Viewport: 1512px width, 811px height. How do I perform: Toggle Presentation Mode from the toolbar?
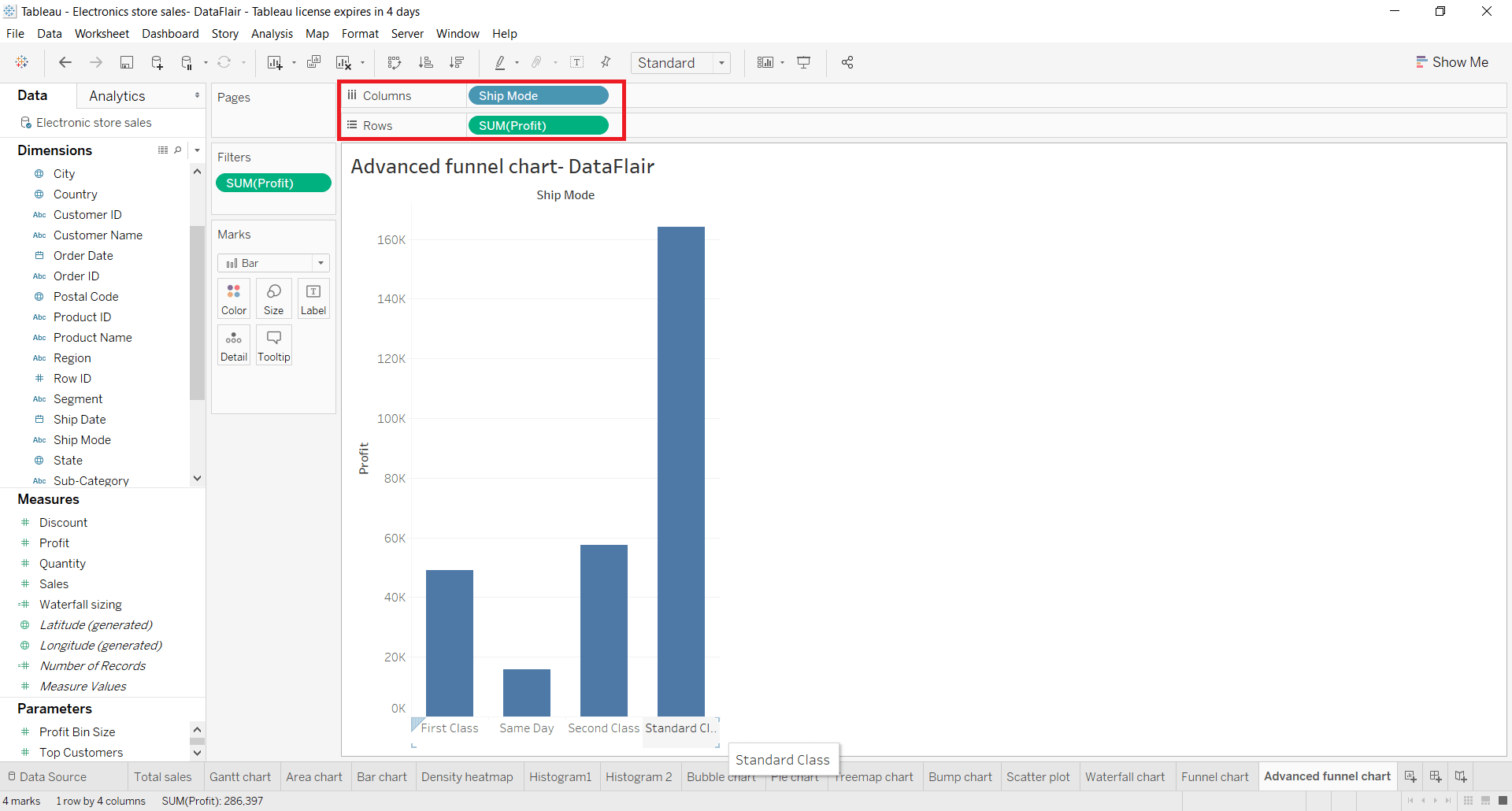804,62
